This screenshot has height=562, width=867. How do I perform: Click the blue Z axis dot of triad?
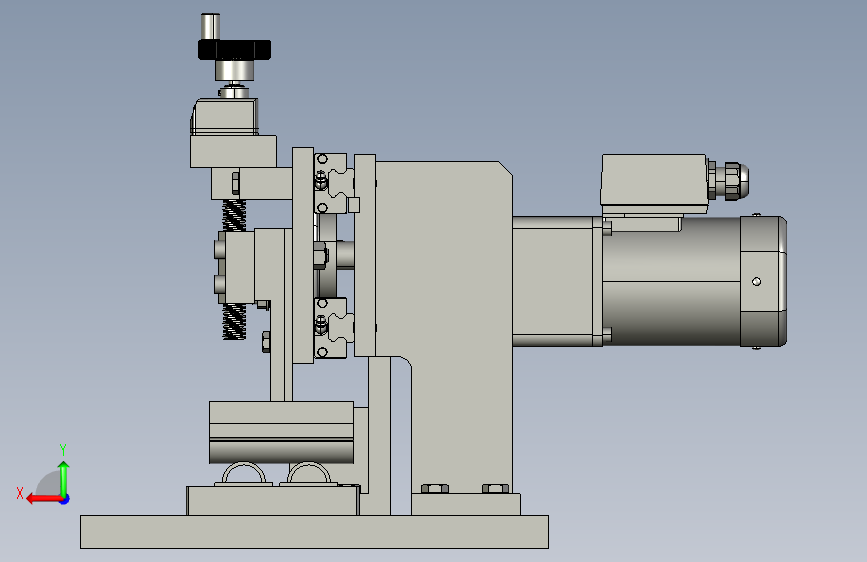(65, 499)
